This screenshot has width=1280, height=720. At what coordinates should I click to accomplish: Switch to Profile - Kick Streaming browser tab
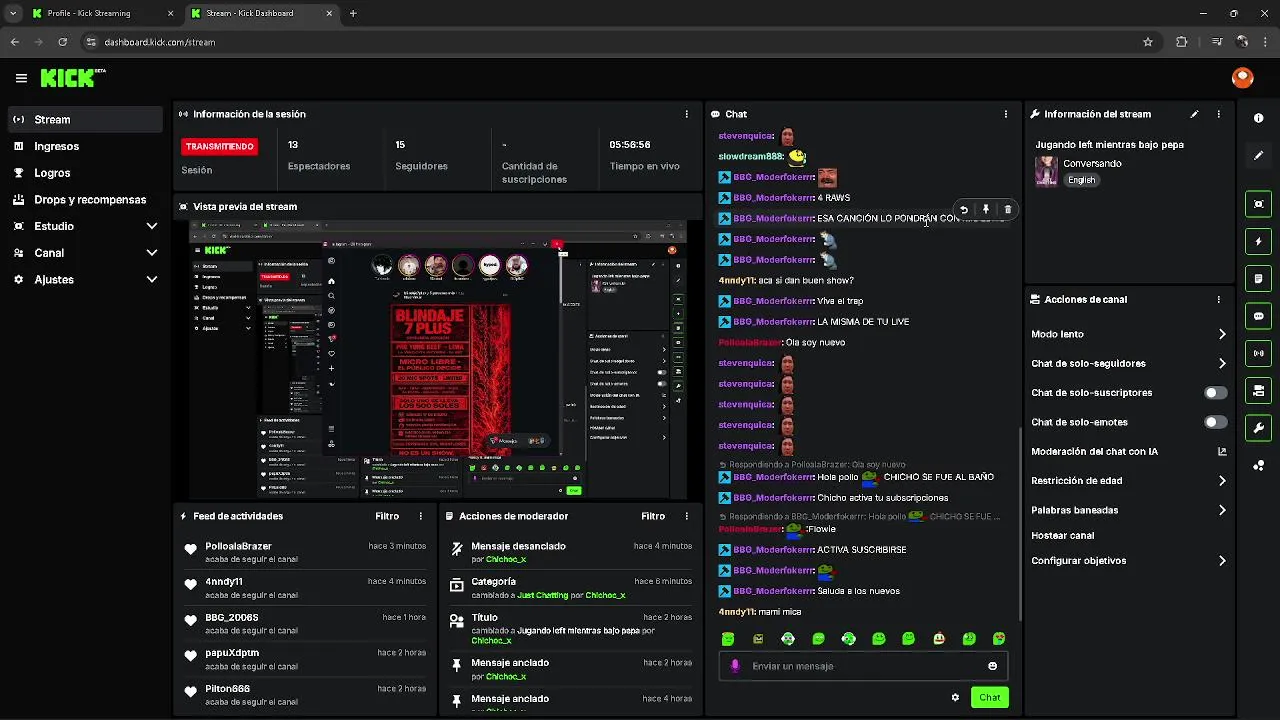[x=100, y=13]
